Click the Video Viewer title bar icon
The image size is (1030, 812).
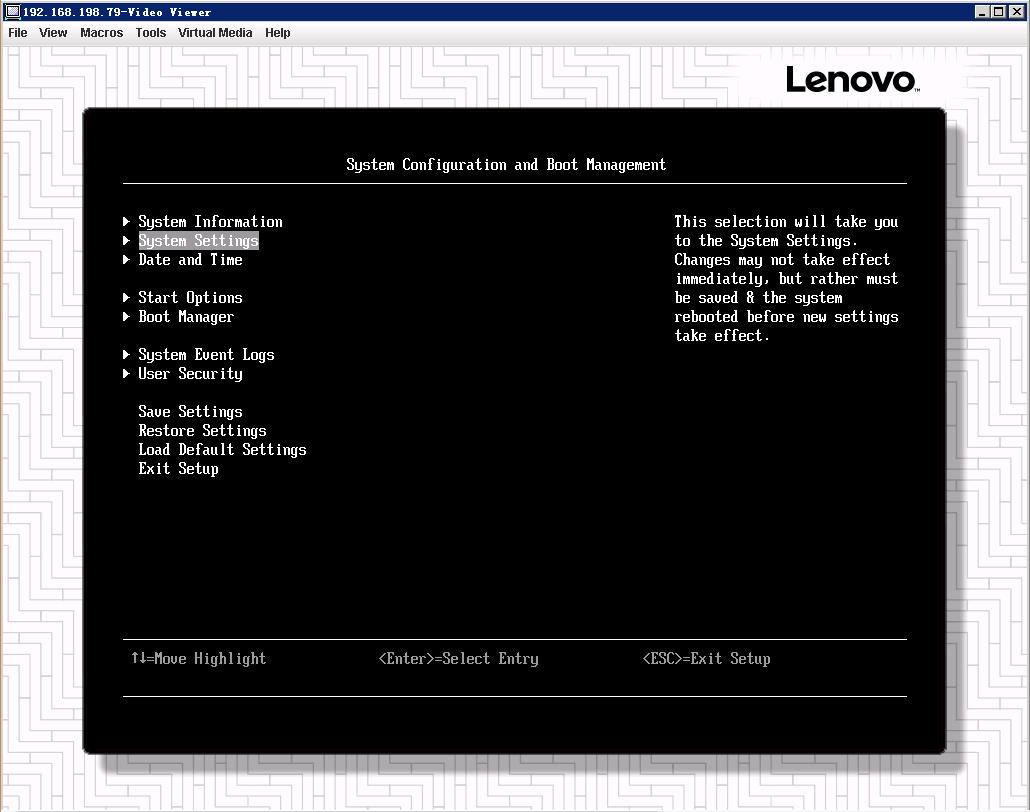(x=12, y=12)
